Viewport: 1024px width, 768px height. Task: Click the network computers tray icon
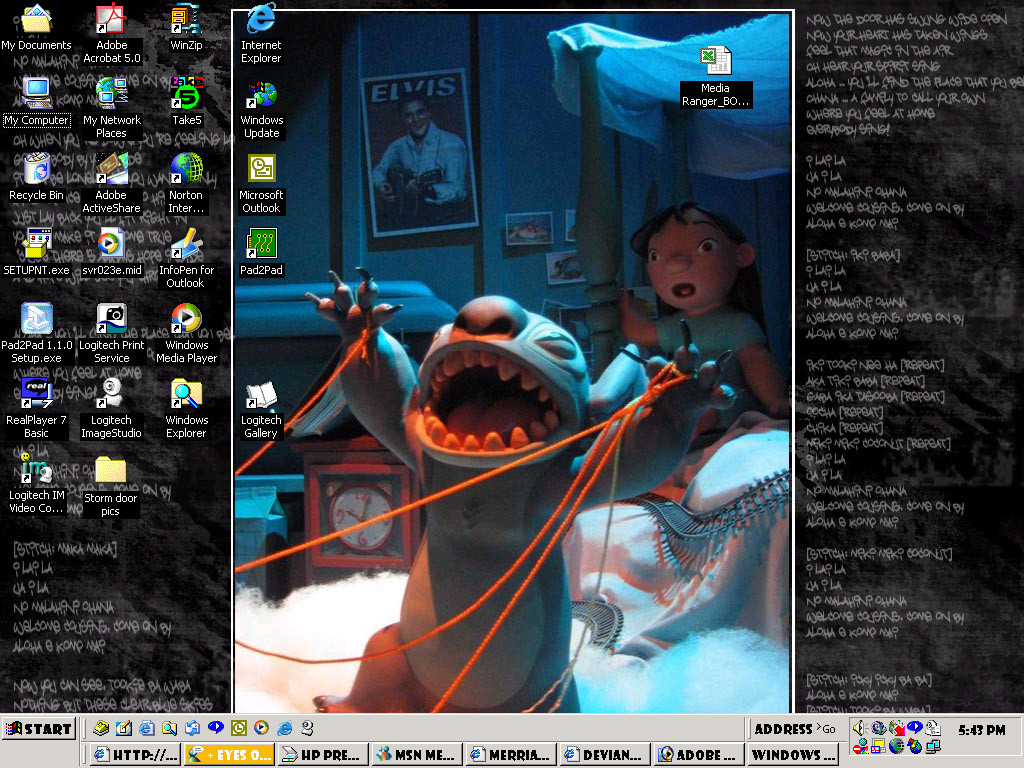(x=933, y=746)
